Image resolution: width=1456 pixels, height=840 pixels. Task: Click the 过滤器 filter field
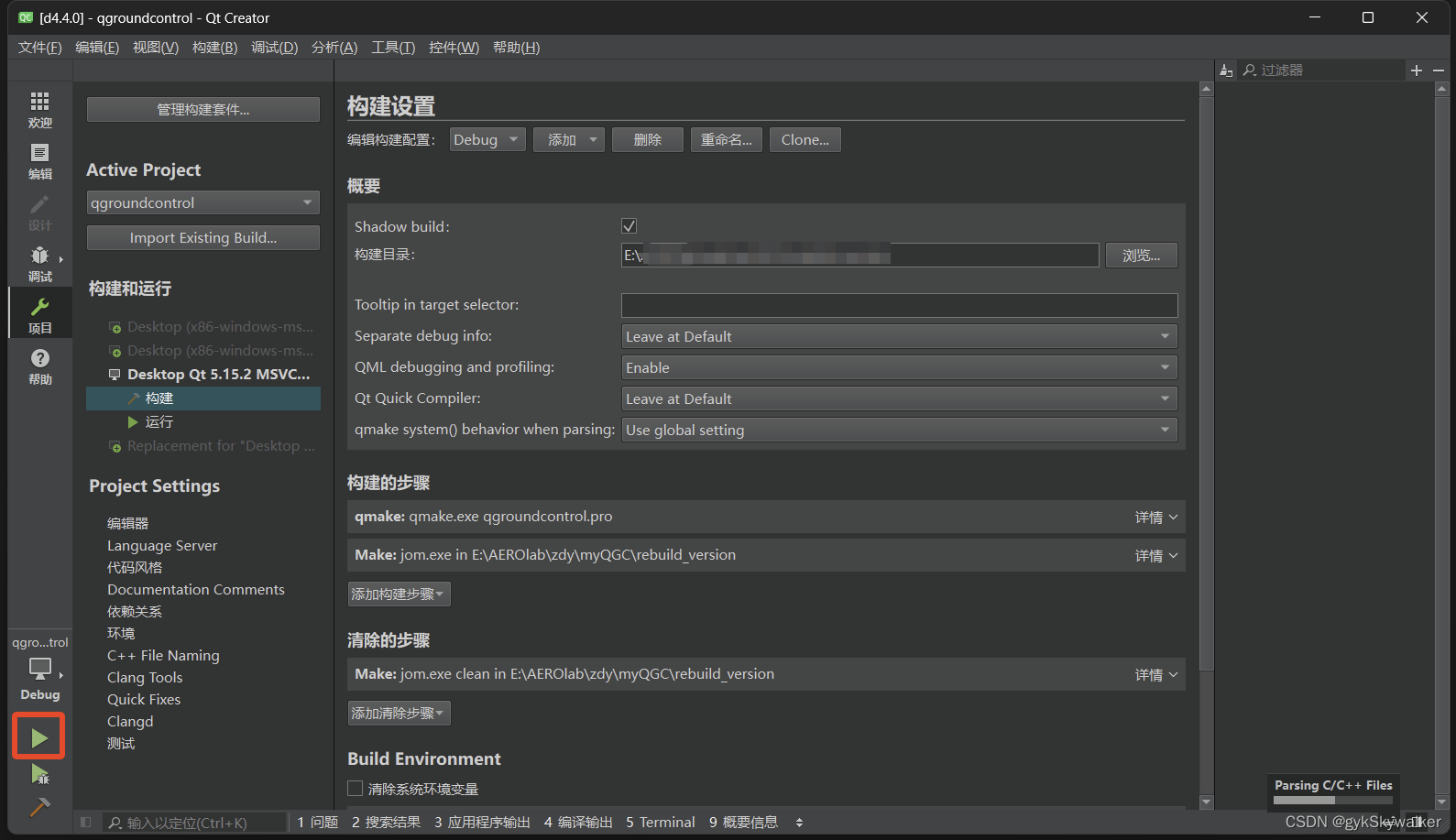click(1321, 71)
